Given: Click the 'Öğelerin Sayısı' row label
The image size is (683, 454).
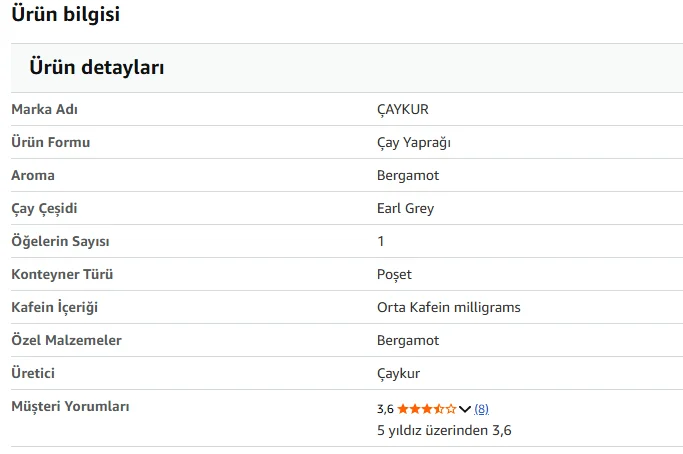Looking at the screenshot, I should click(60, 241).
